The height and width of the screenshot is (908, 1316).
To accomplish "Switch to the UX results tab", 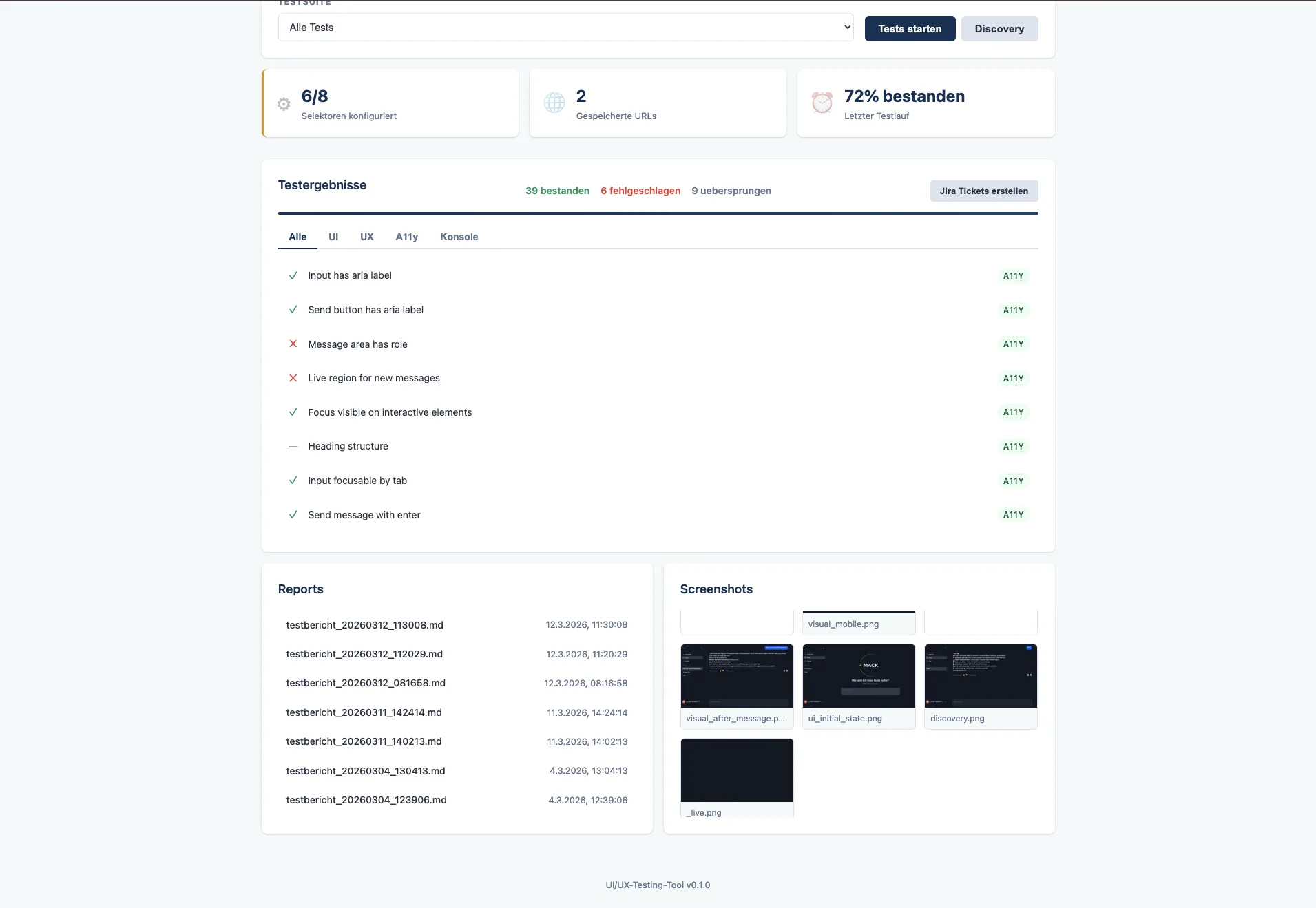I will [366, 237].
